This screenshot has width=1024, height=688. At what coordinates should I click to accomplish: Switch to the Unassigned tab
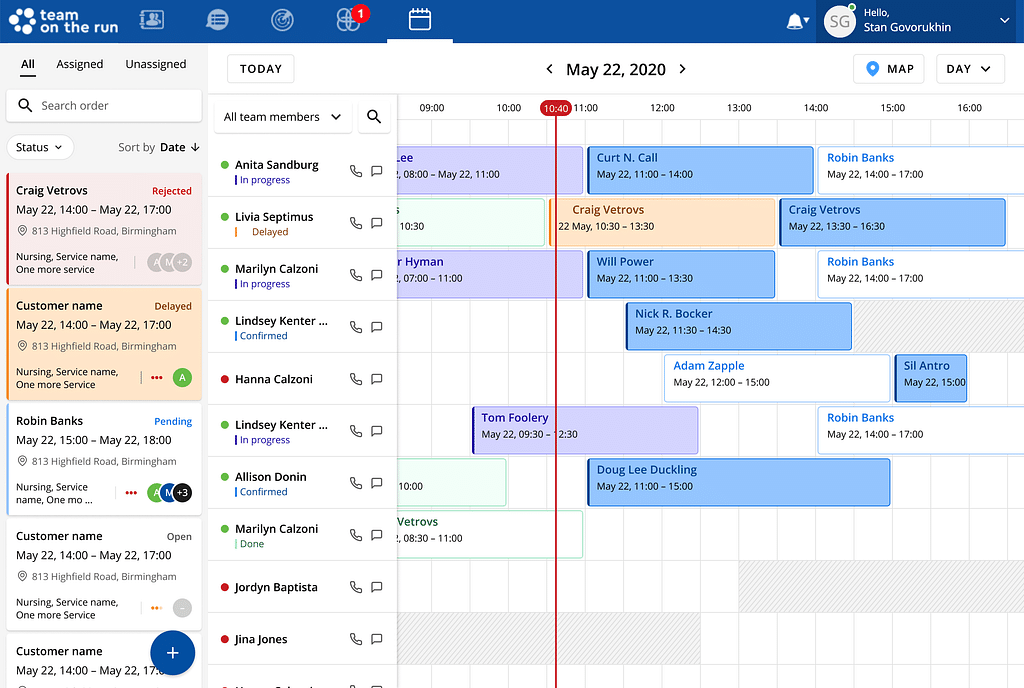pos(155,64)
